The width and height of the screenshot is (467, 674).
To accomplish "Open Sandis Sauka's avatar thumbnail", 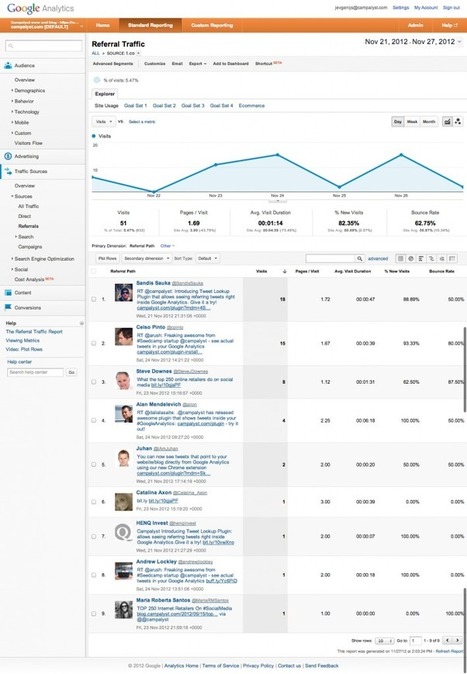I will click(x=123, y=292).
